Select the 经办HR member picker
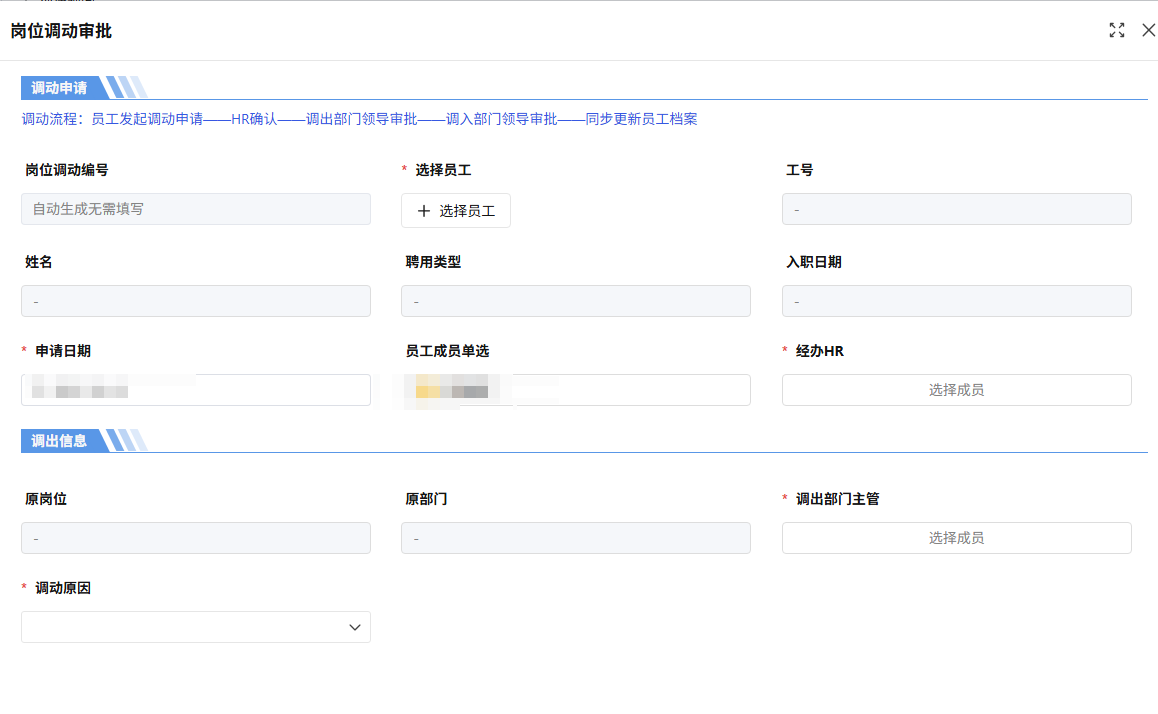 tap(956, 389)
